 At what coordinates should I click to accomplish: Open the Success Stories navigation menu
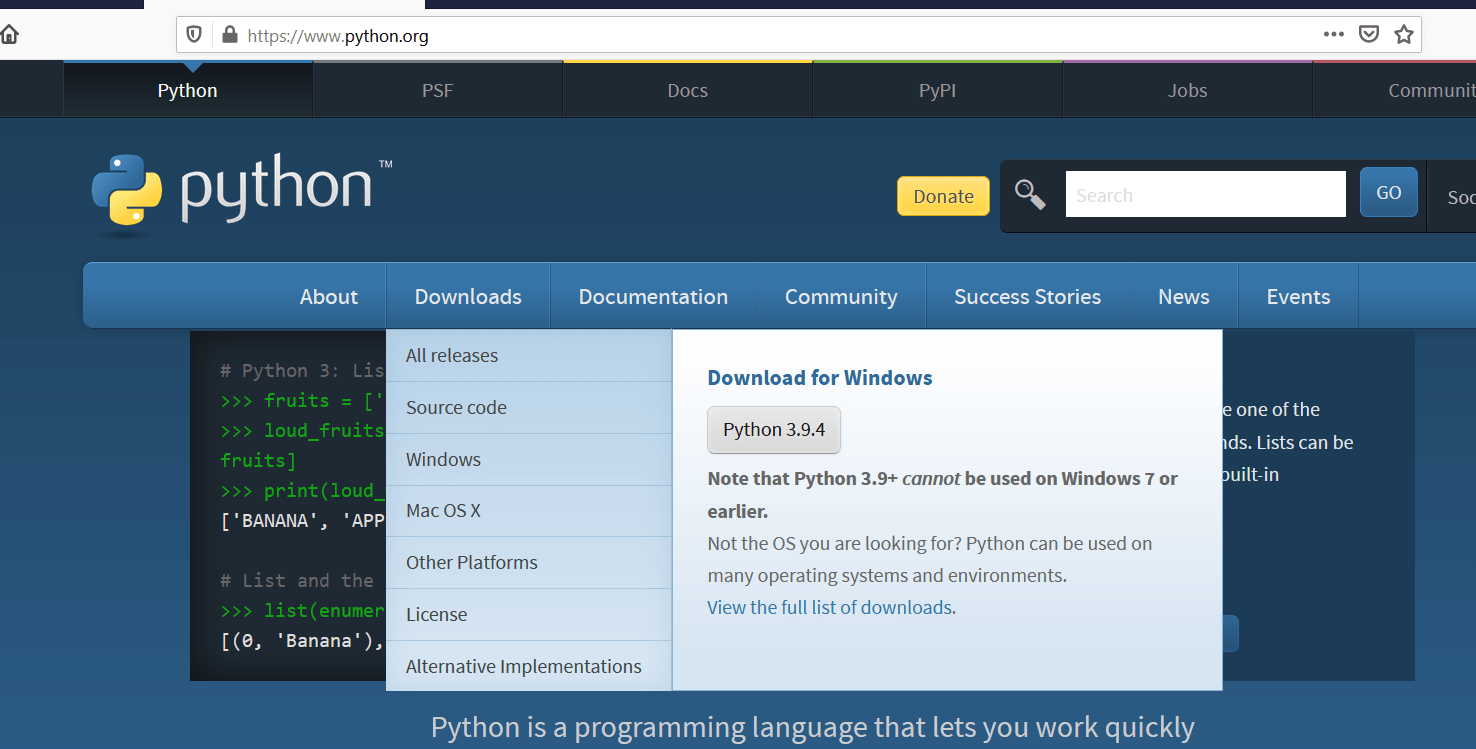[1028, 296]
